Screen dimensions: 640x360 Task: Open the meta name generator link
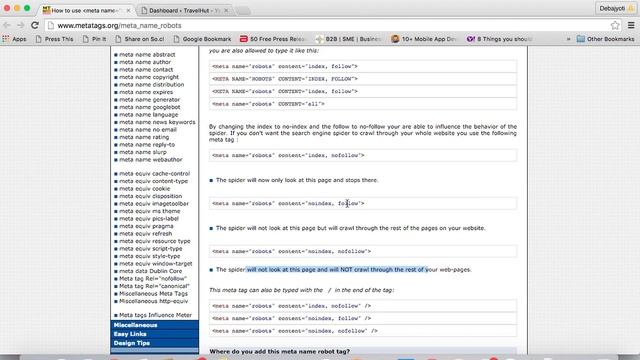(x=149, y=100)
